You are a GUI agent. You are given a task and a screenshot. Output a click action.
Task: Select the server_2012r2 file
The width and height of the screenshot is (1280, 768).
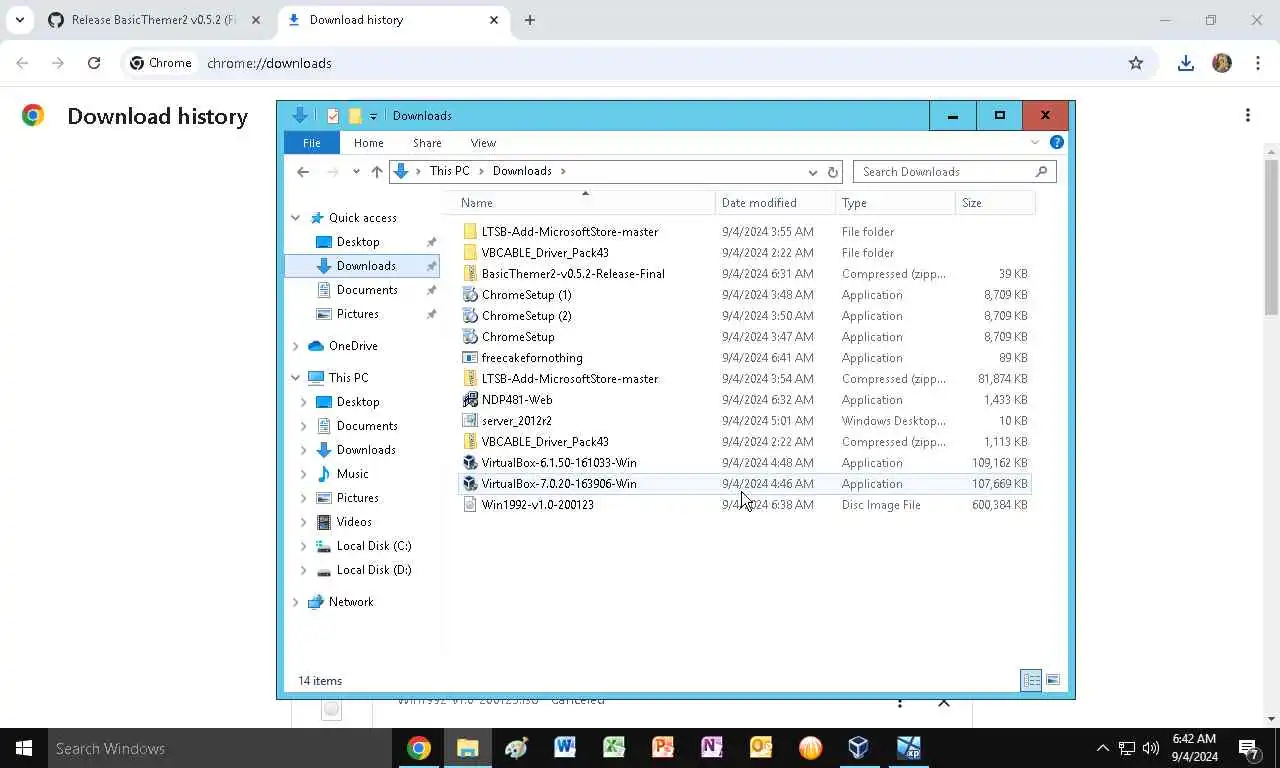click(x=745, y=421)
